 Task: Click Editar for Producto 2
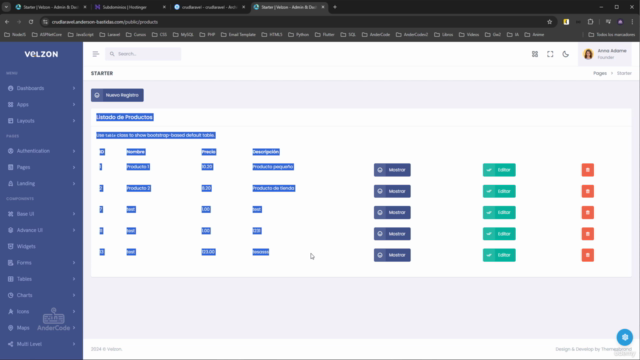click(x=499, y=191)
